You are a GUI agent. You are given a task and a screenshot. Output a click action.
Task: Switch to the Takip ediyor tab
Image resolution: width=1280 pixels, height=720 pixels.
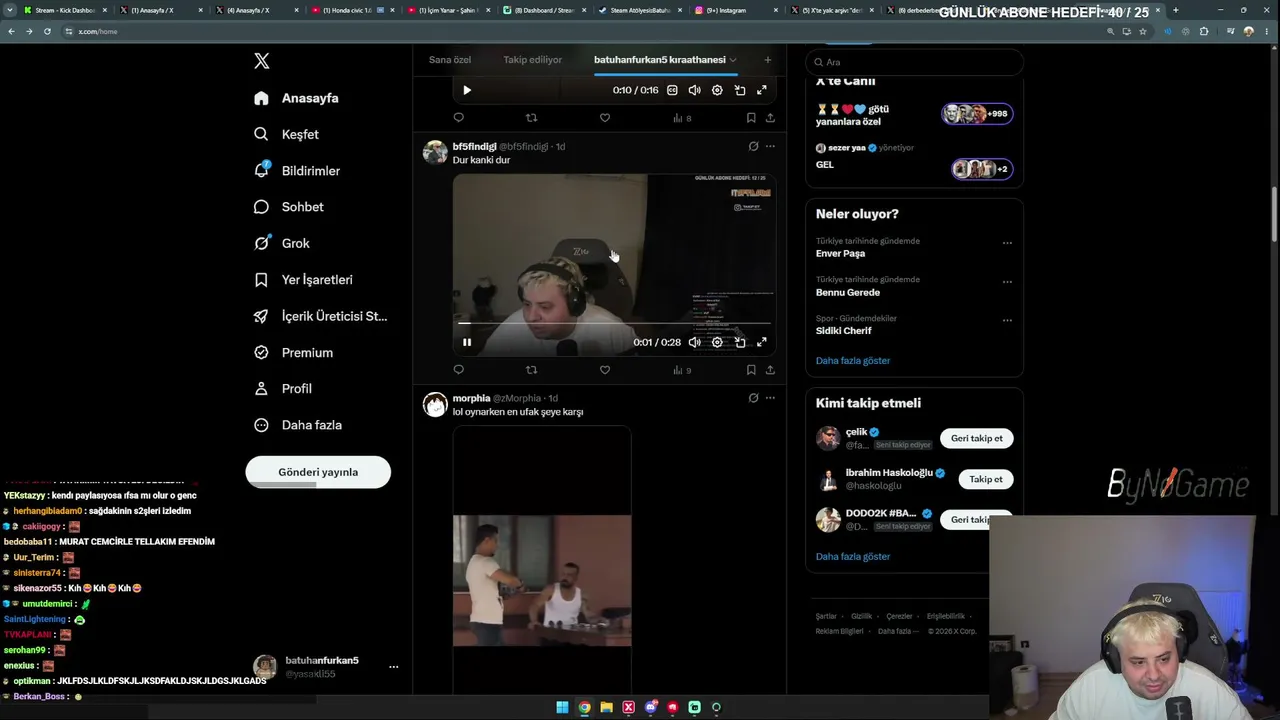(x=532, y=60)
